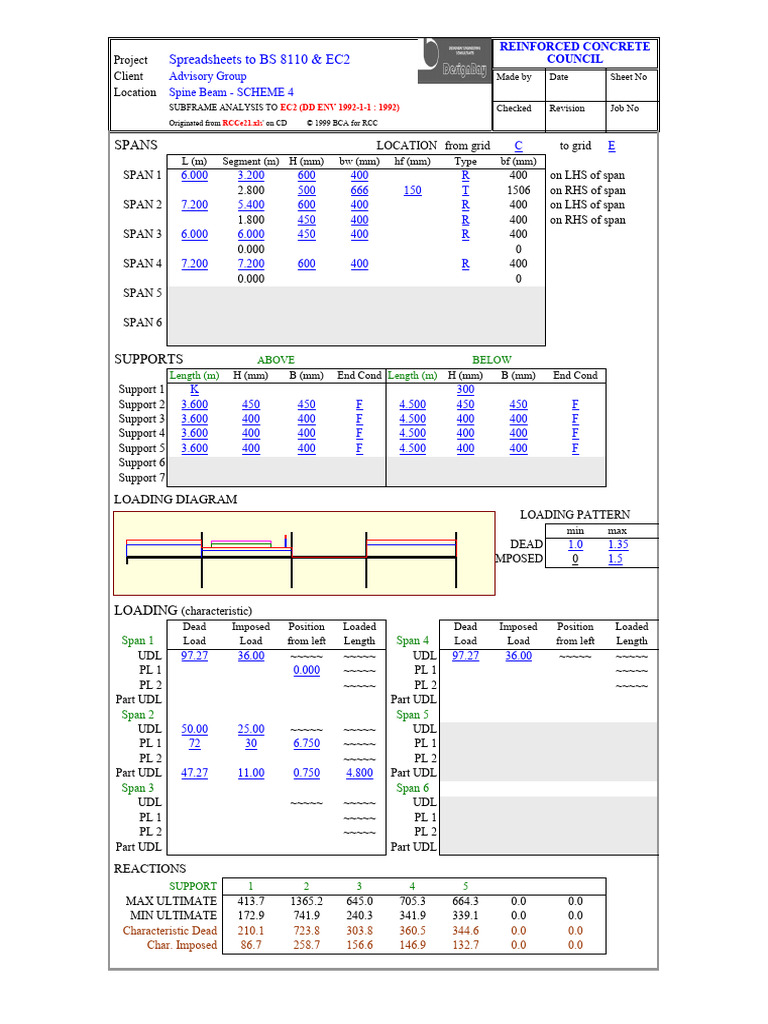Edit the DEAD min factor 1.0
This screenshot has height=1024, width=768.
575,544
